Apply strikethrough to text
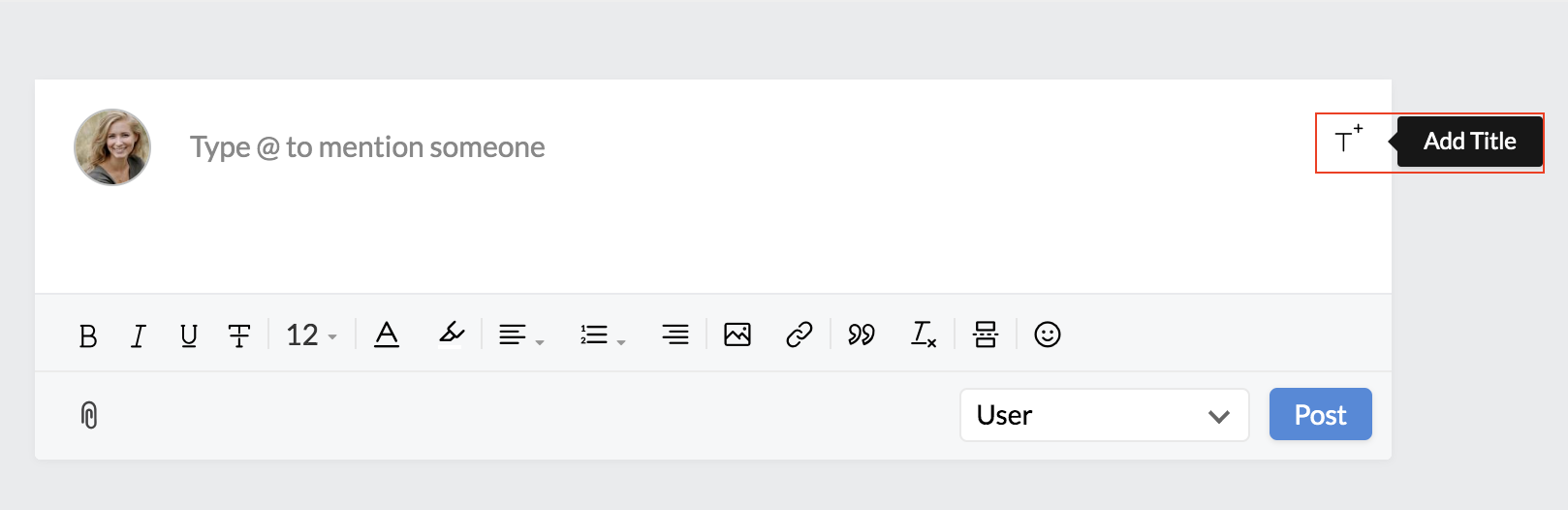This screenshot has width=1568, height=510. (239, 335)
